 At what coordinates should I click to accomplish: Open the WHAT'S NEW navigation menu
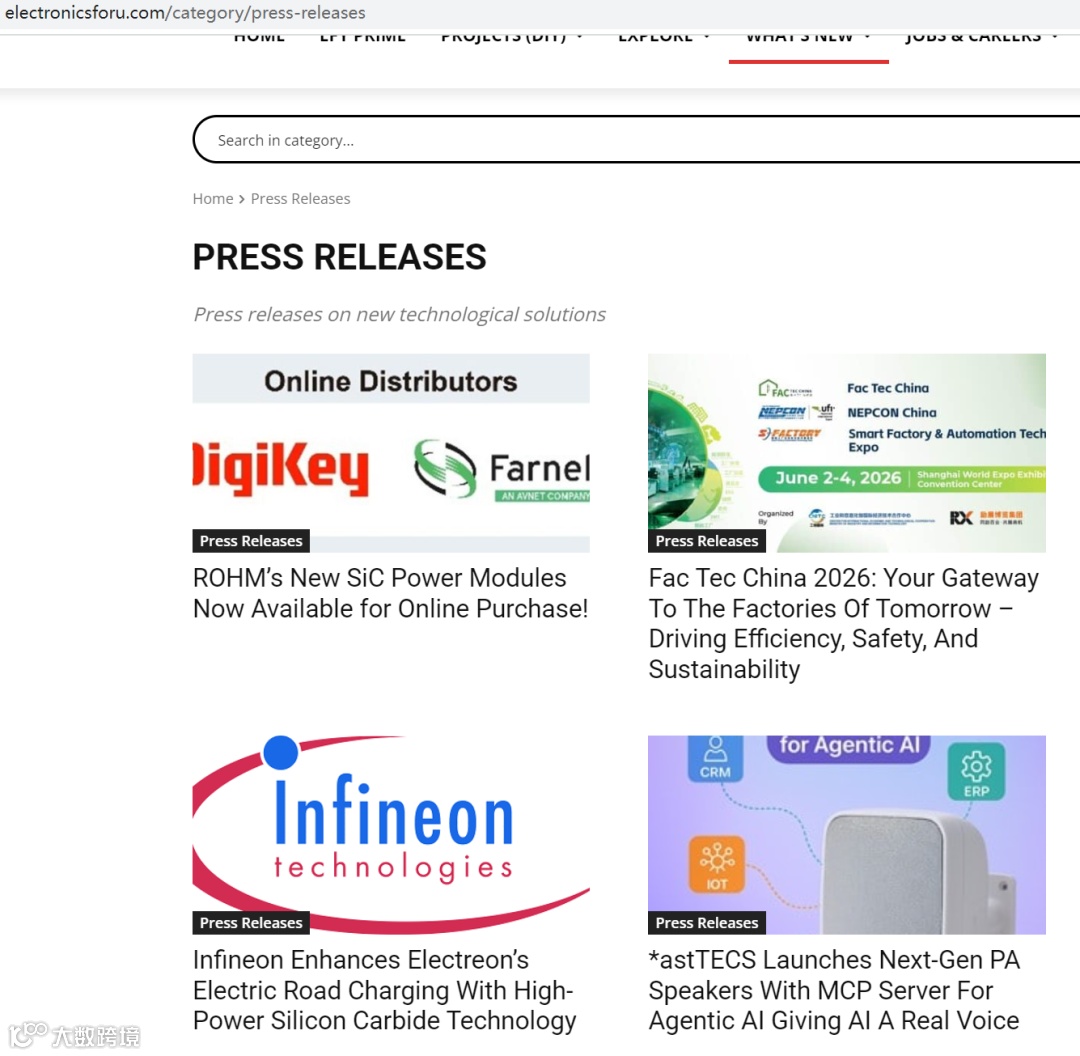pos(800,37)
